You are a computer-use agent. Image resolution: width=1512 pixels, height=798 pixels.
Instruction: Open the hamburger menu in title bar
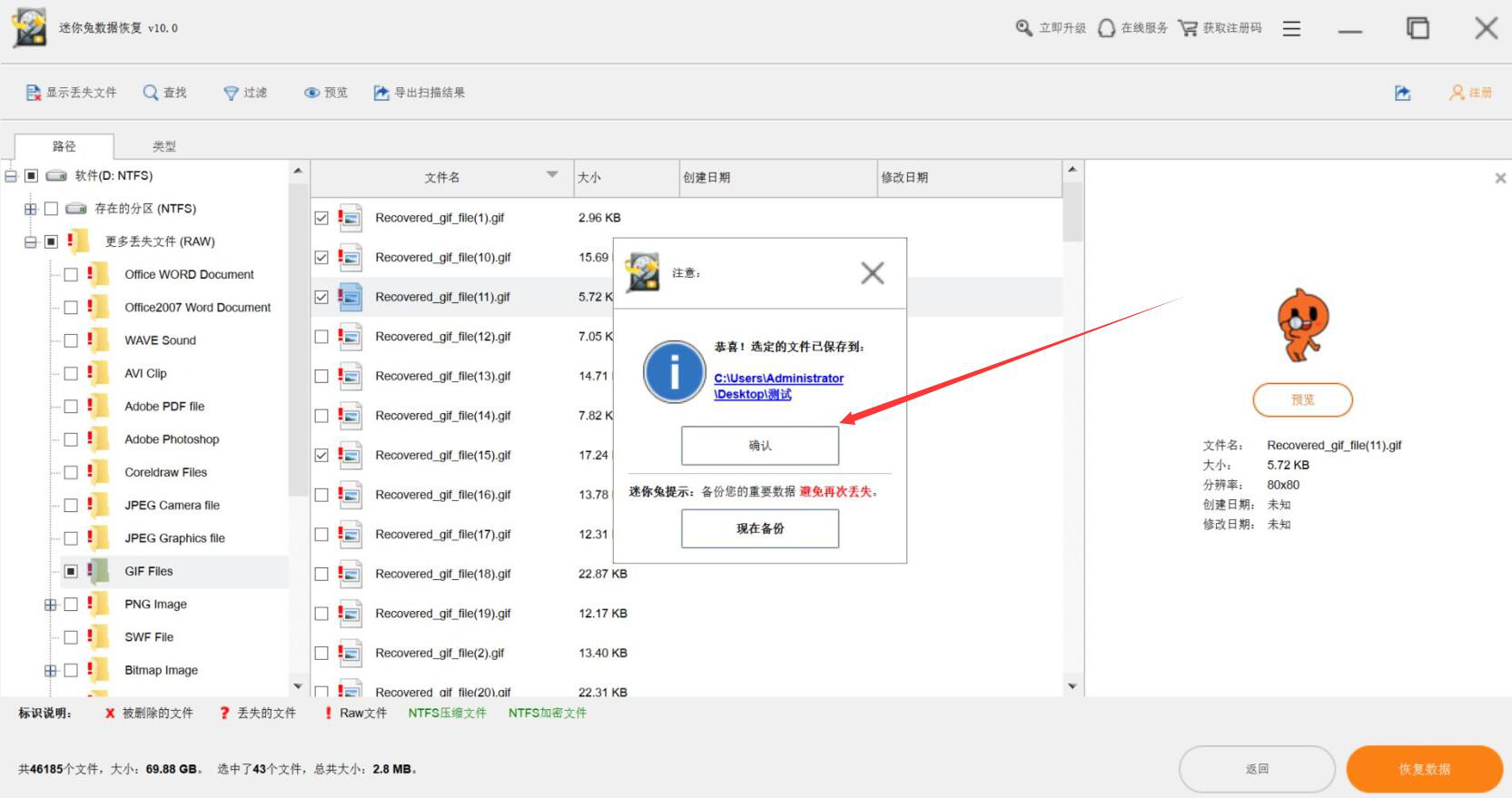(1291, 29)
